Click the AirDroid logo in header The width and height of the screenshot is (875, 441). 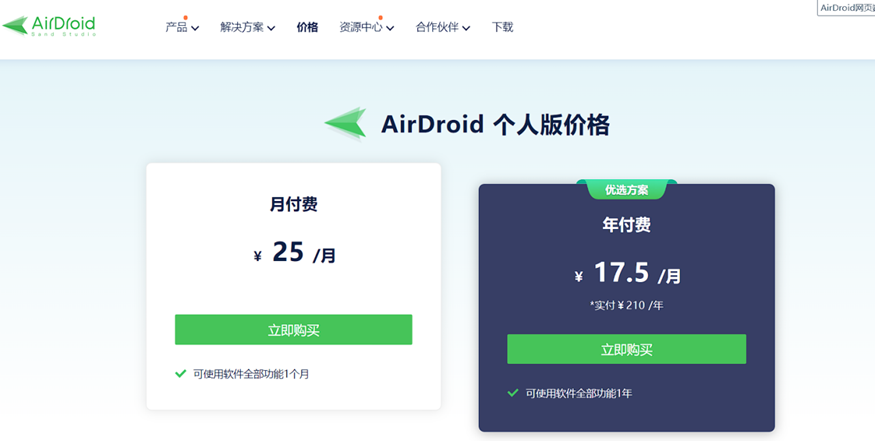[x=49, y=26]
